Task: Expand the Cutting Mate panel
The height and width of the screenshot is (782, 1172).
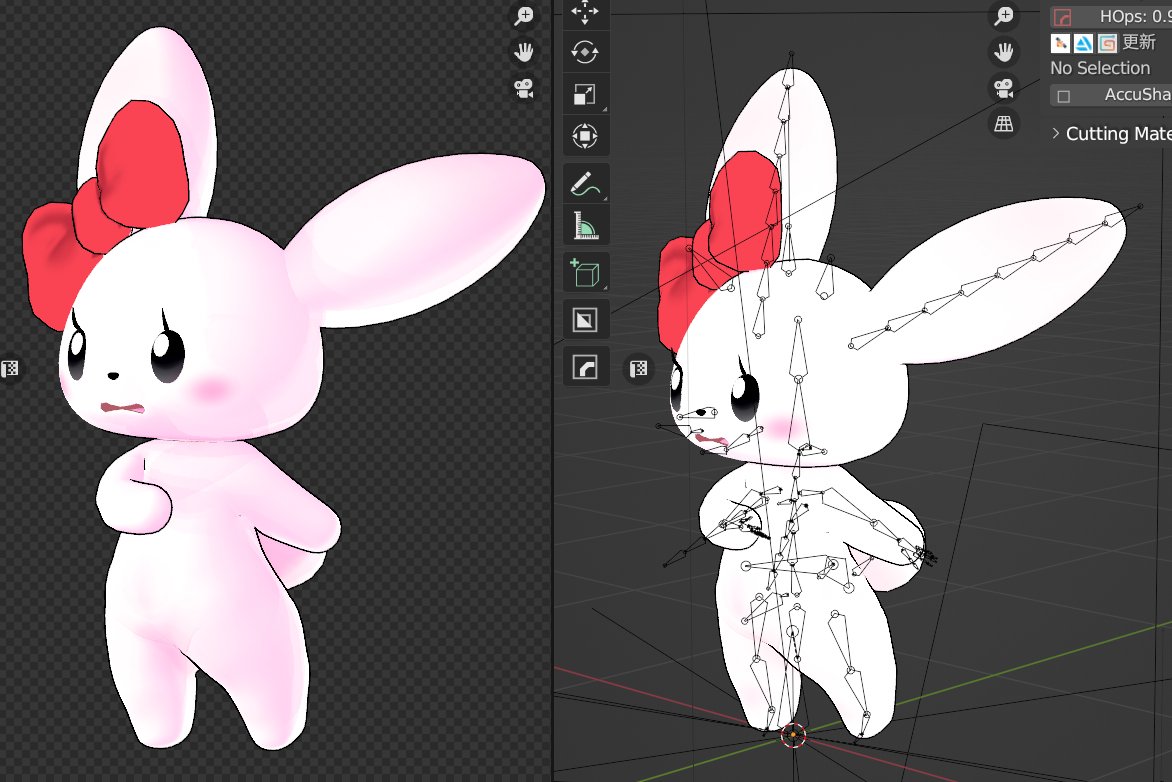Action: click(1055, 134)
